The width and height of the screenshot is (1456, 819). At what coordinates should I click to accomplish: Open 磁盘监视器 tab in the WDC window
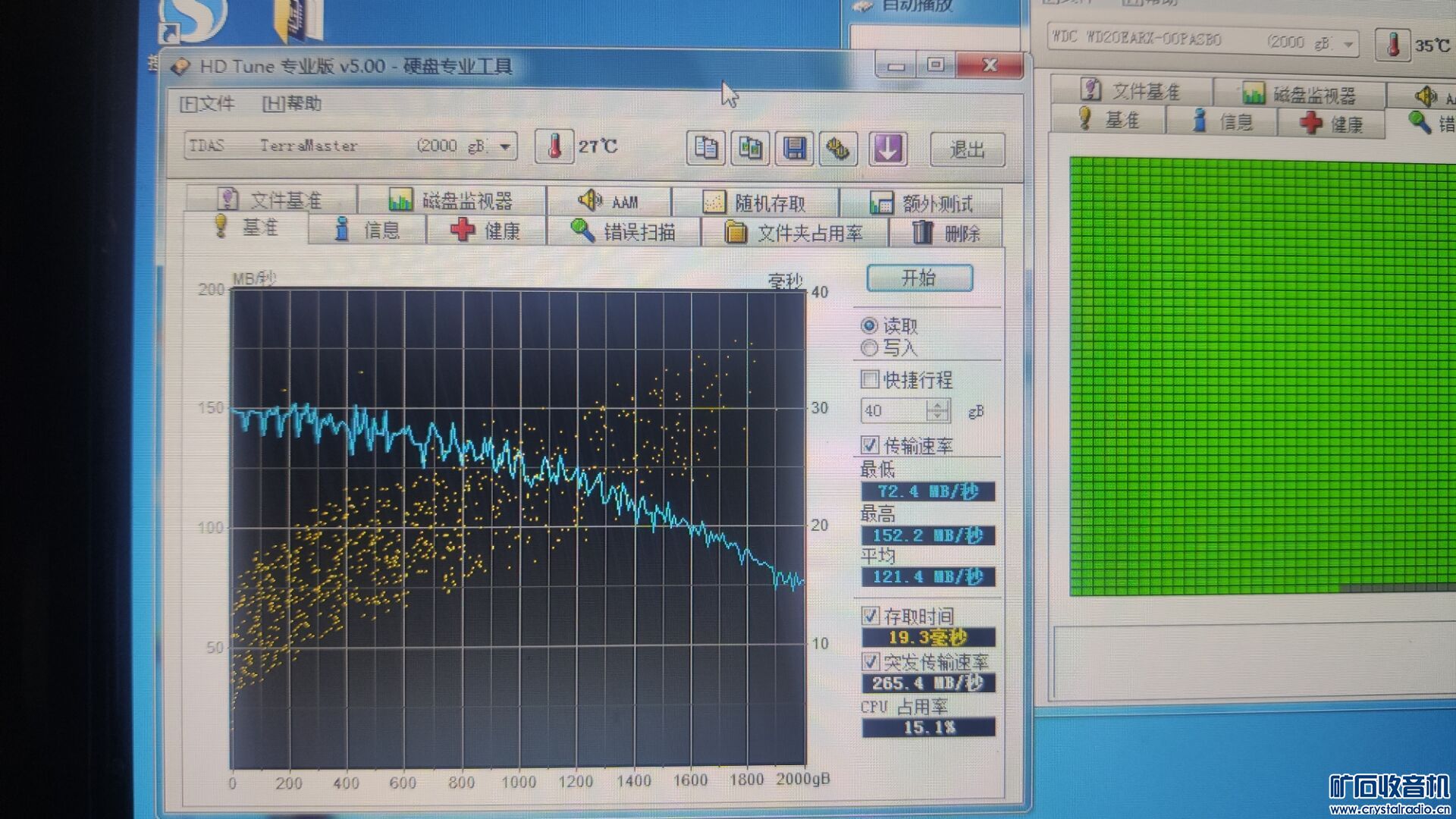click(1299, 94)
